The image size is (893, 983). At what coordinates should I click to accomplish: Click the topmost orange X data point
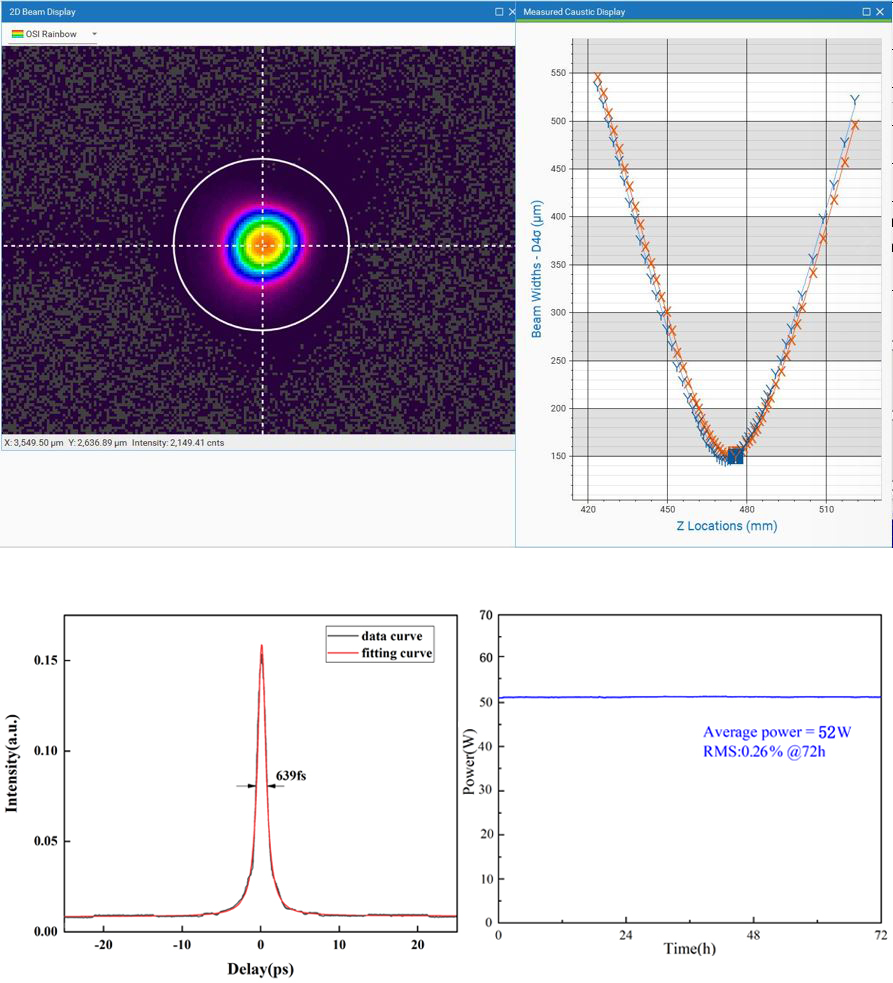tap(597, 77)
